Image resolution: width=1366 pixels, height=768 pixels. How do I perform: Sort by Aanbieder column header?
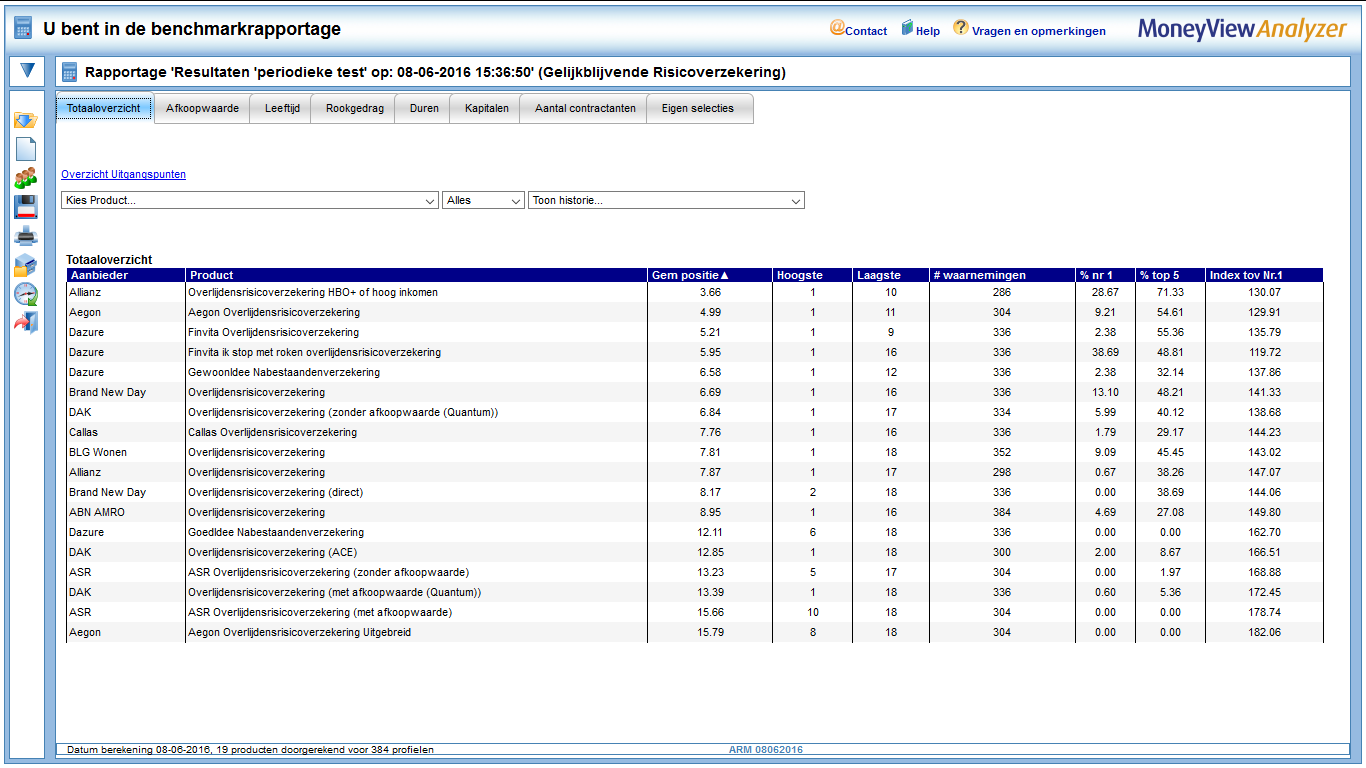click(x=126, y=275)
